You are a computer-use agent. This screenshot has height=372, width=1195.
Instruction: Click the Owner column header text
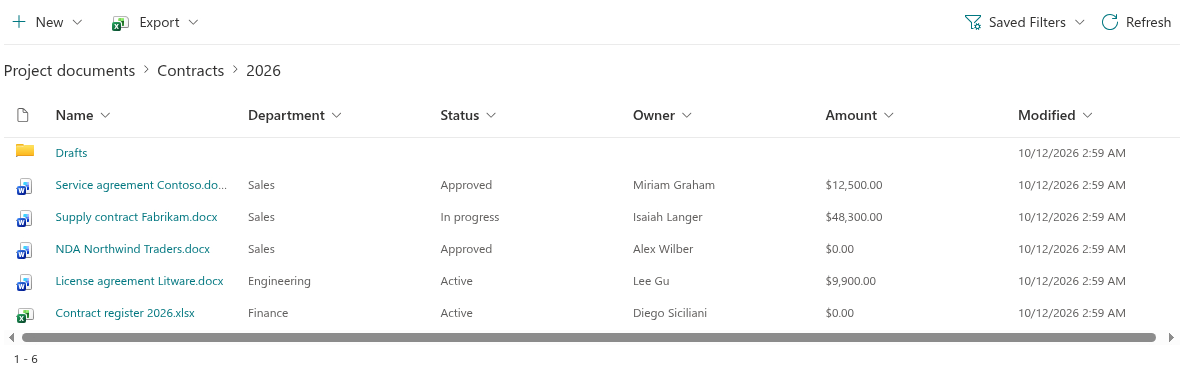pos(654,116)
